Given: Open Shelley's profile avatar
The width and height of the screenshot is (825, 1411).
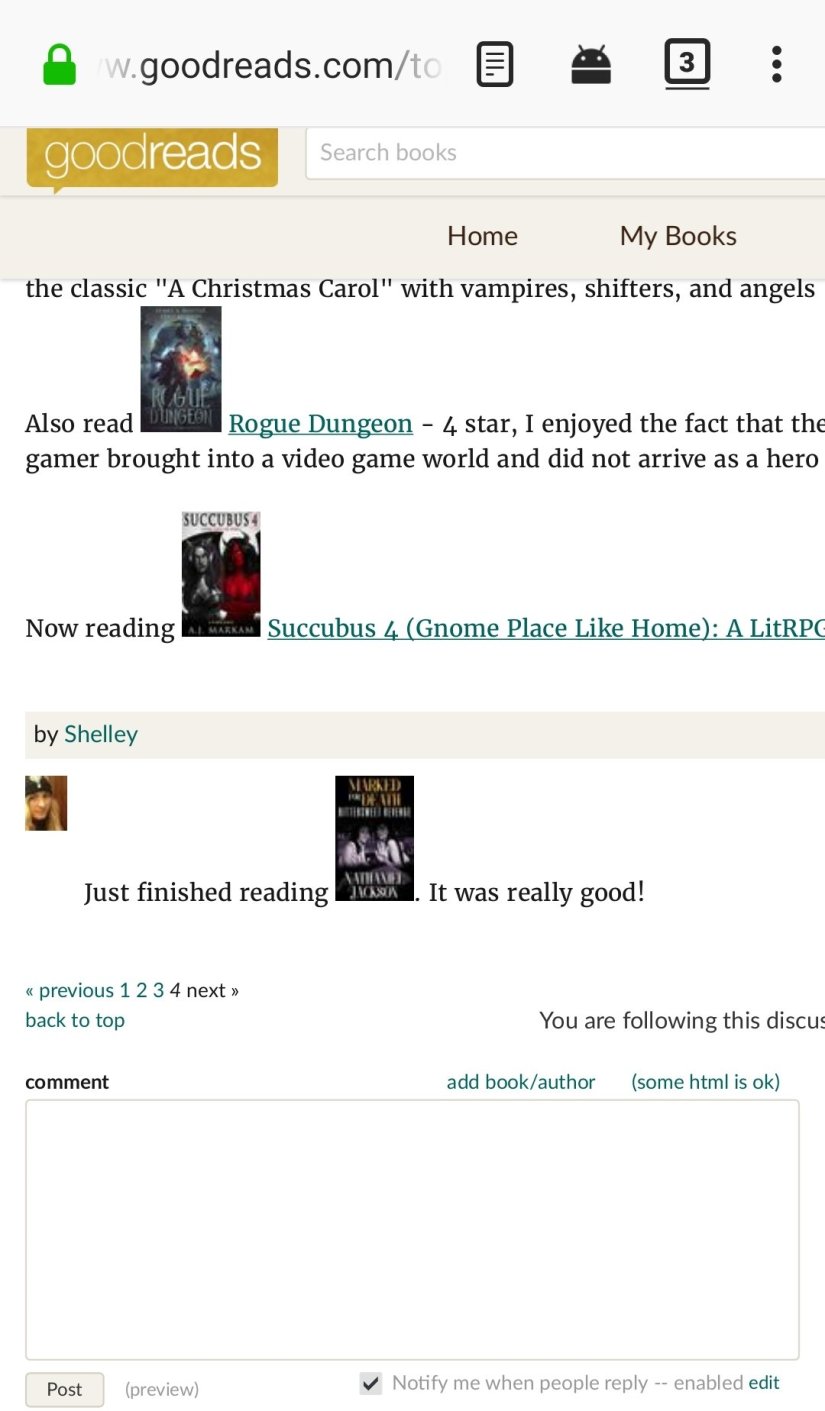Looking at the screenshot, I should point(46,803).
